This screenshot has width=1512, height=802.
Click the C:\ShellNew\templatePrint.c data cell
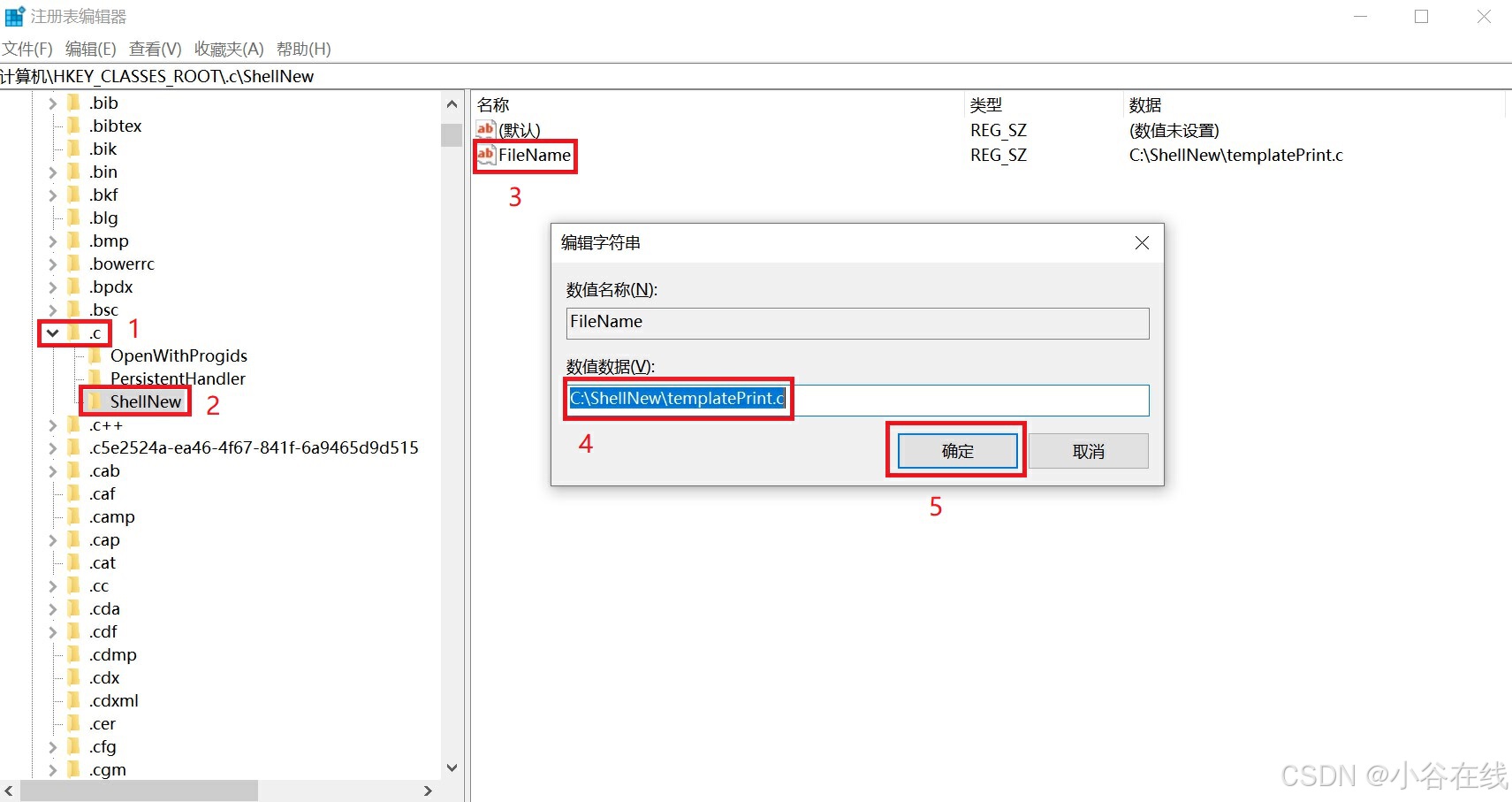[1235, 155]
